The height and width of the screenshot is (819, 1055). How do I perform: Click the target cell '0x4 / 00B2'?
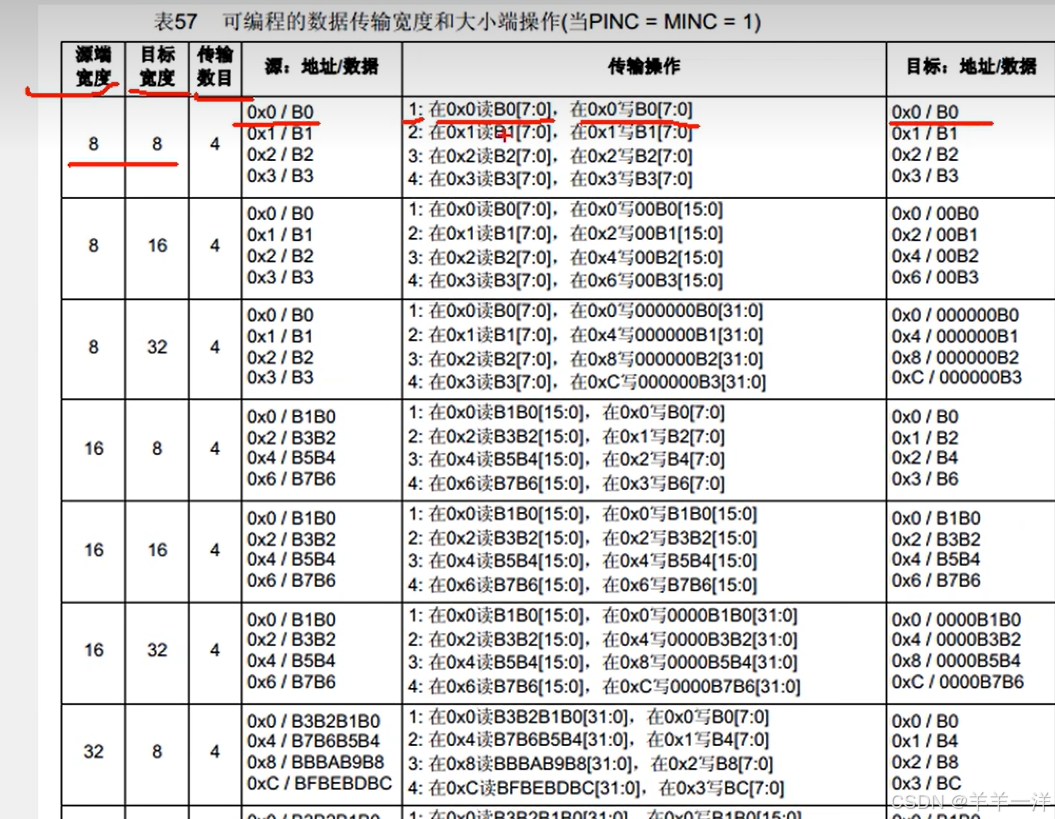[935, 256]
